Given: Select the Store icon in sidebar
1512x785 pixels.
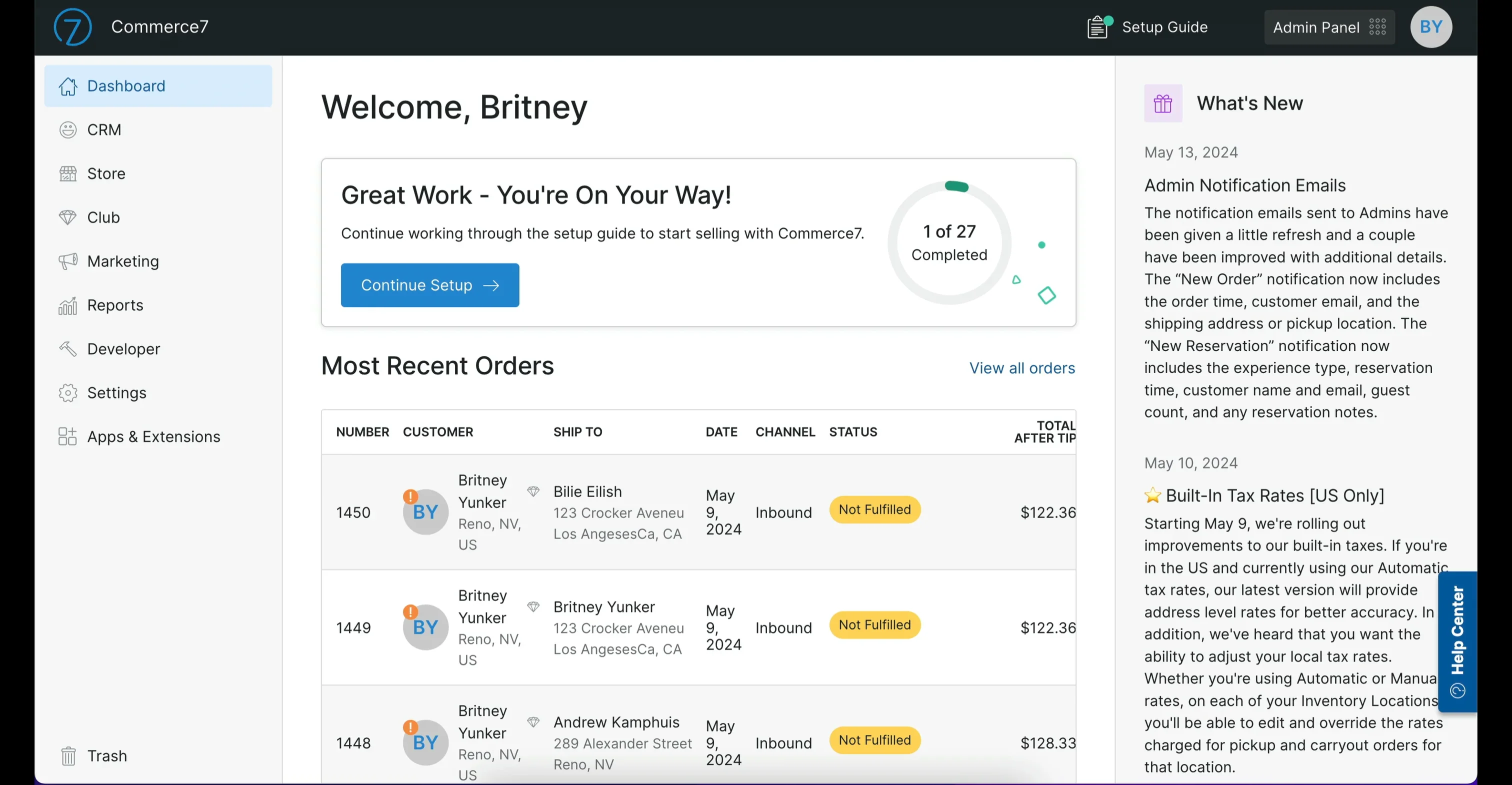Looking at the screenshot, I should pos(67,173).
